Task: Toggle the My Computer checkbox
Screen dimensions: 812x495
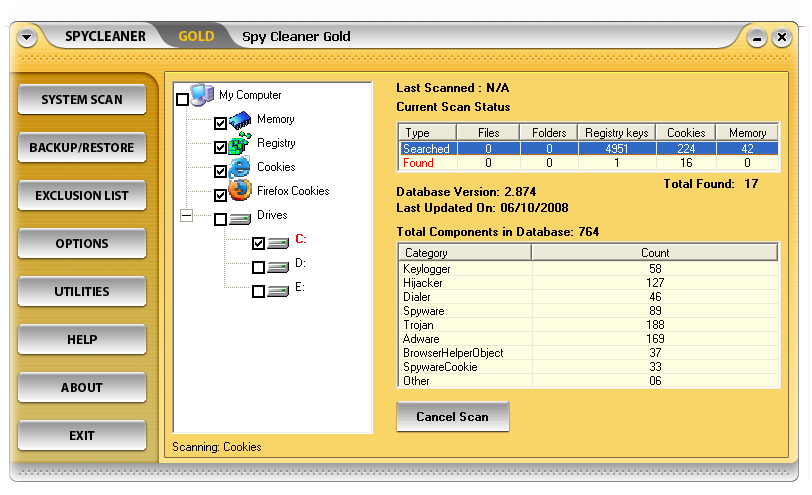Action: (182, 99)
